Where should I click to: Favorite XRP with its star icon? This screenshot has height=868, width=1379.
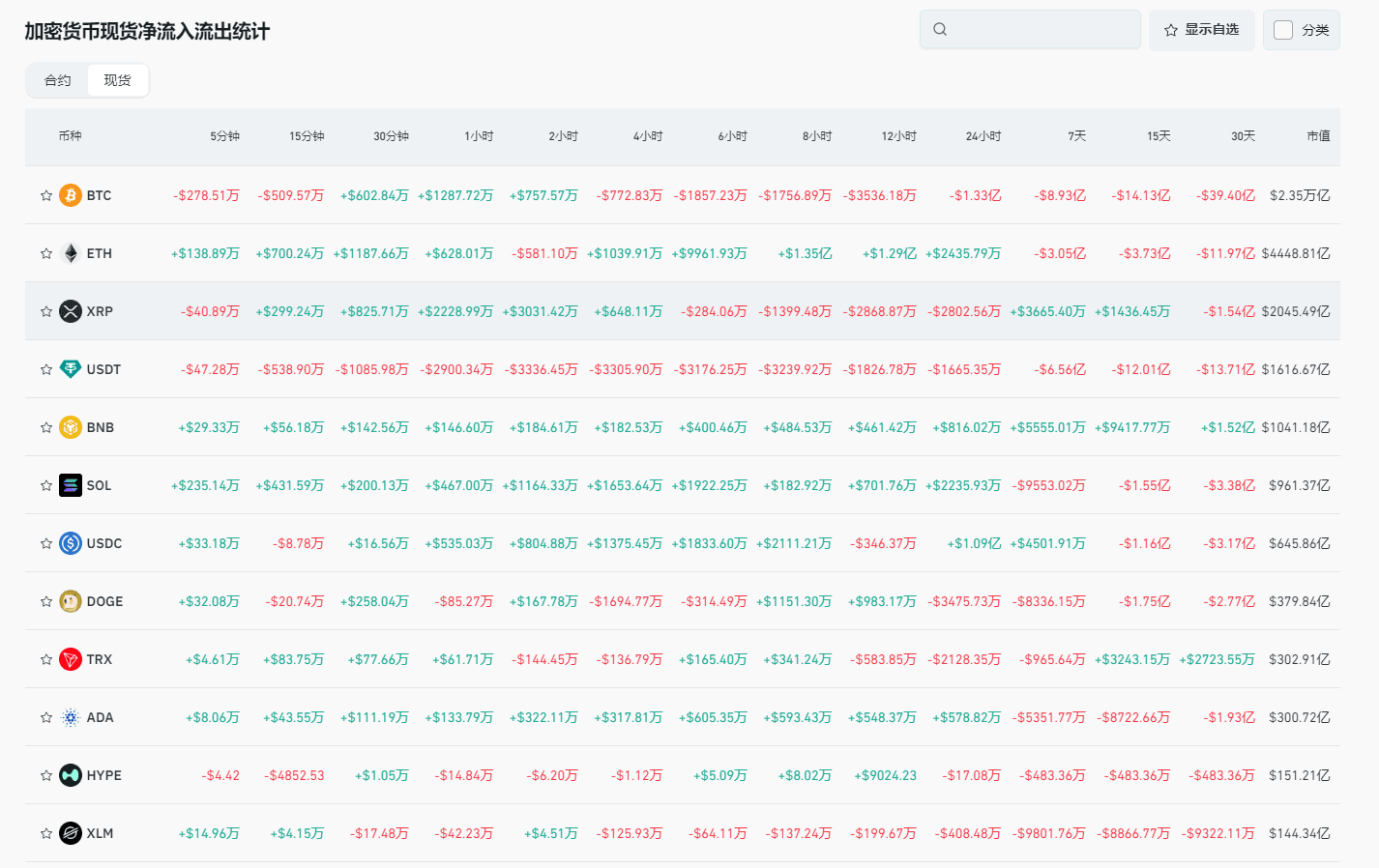point(45,311)
